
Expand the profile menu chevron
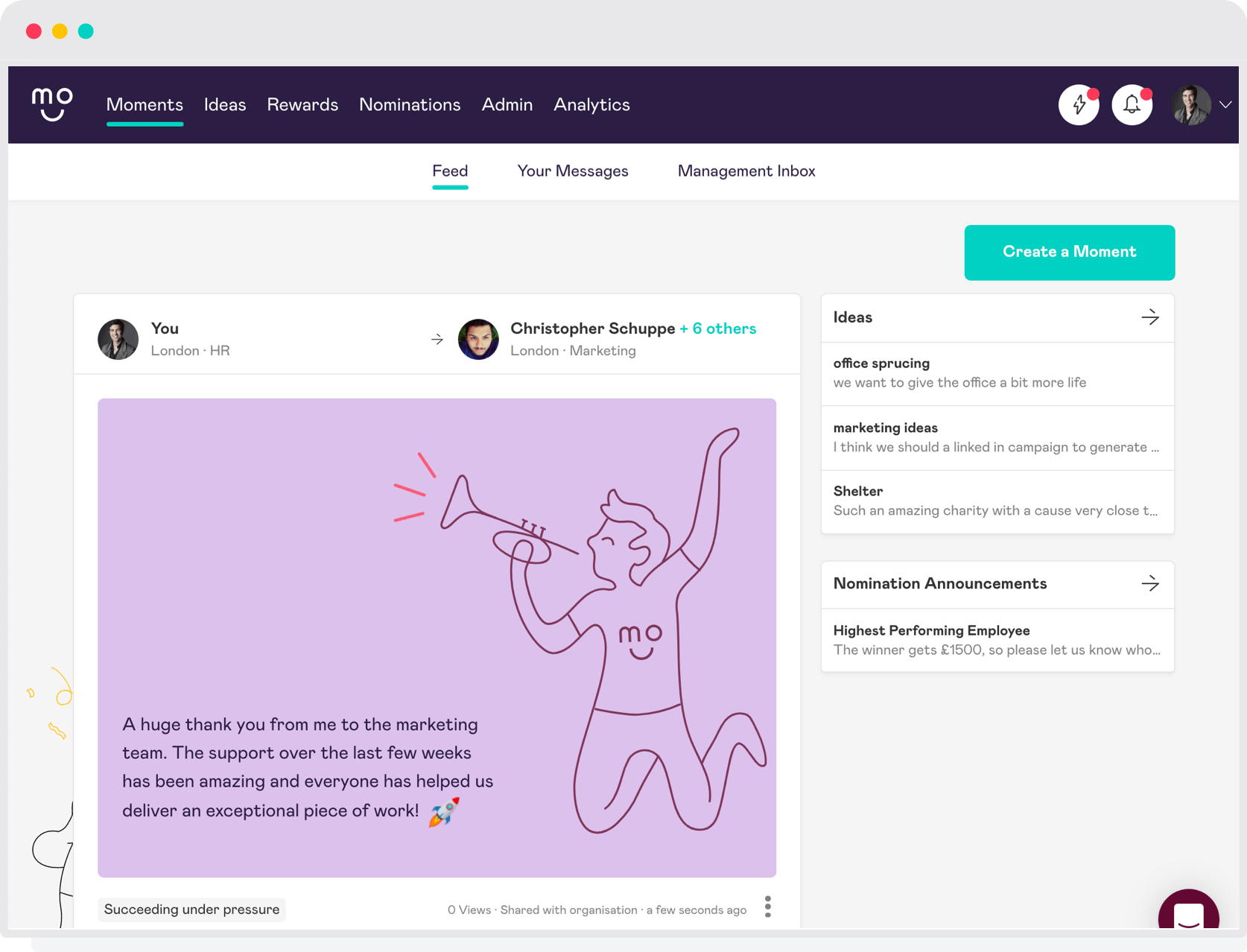click(x=1225, y=105)
